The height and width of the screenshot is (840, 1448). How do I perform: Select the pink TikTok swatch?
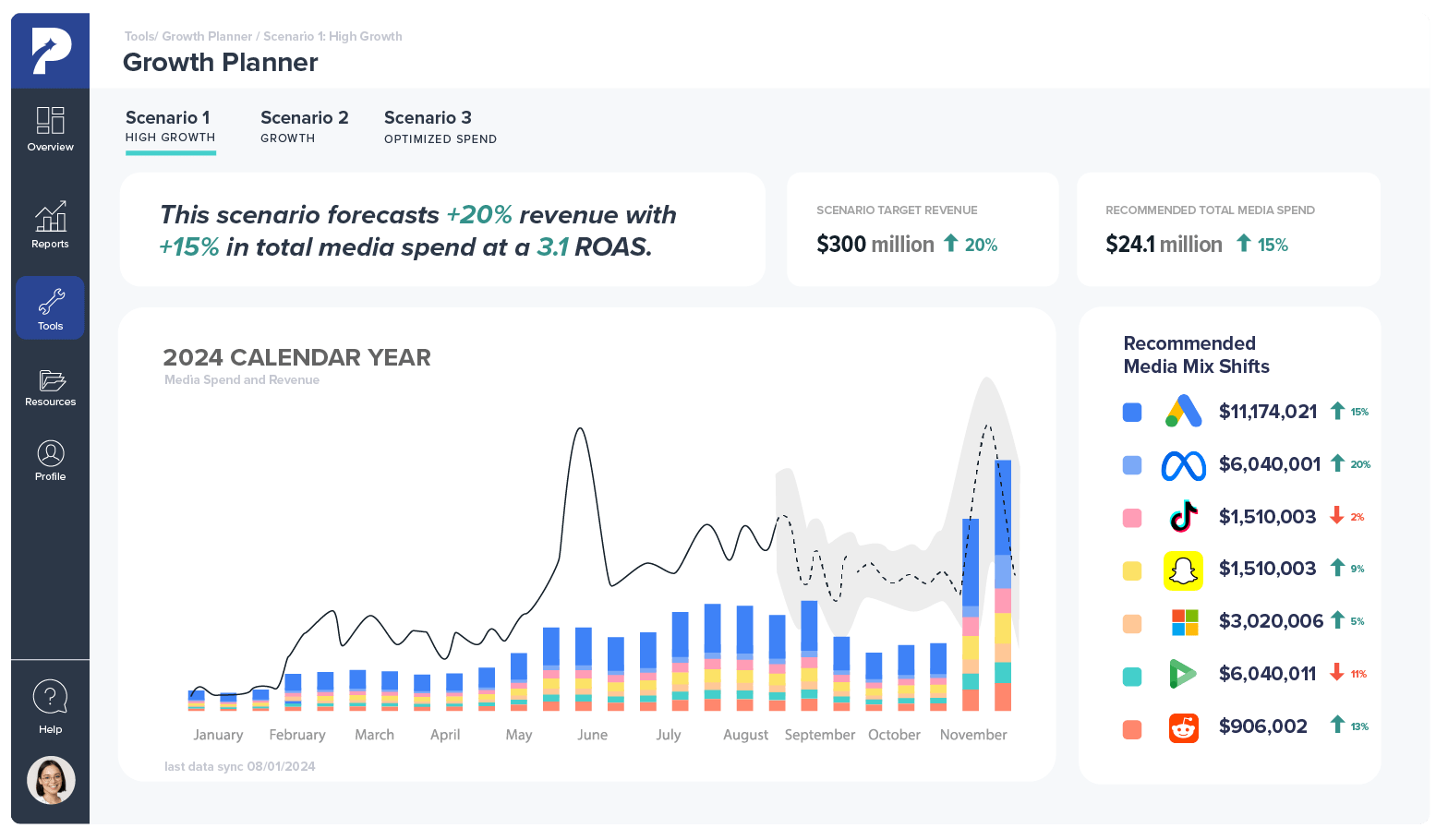1132,518
